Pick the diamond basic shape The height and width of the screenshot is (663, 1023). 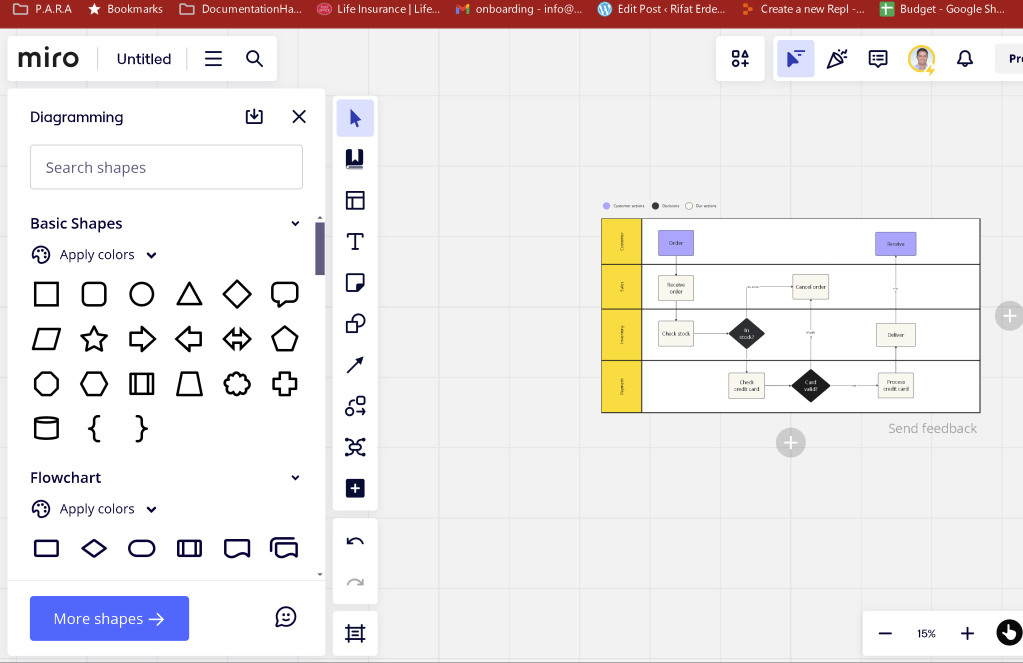[237, 294]
